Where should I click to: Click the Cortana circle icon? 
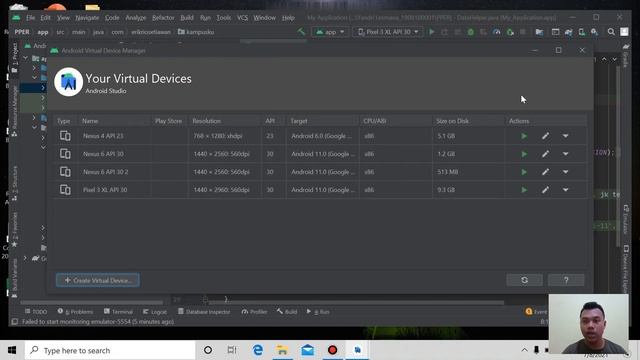click(x=208, y=350)
